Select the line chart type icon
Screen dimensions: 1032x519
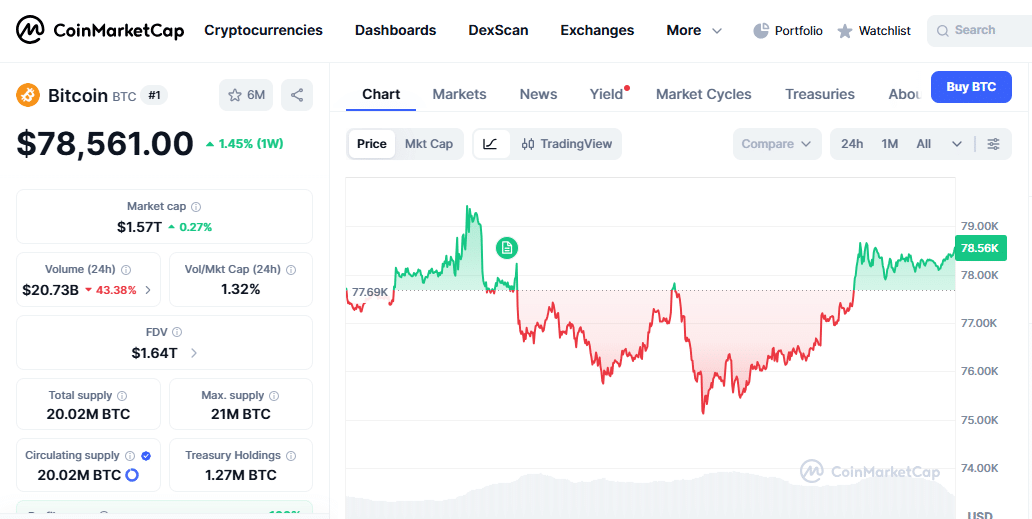(490, 144)
